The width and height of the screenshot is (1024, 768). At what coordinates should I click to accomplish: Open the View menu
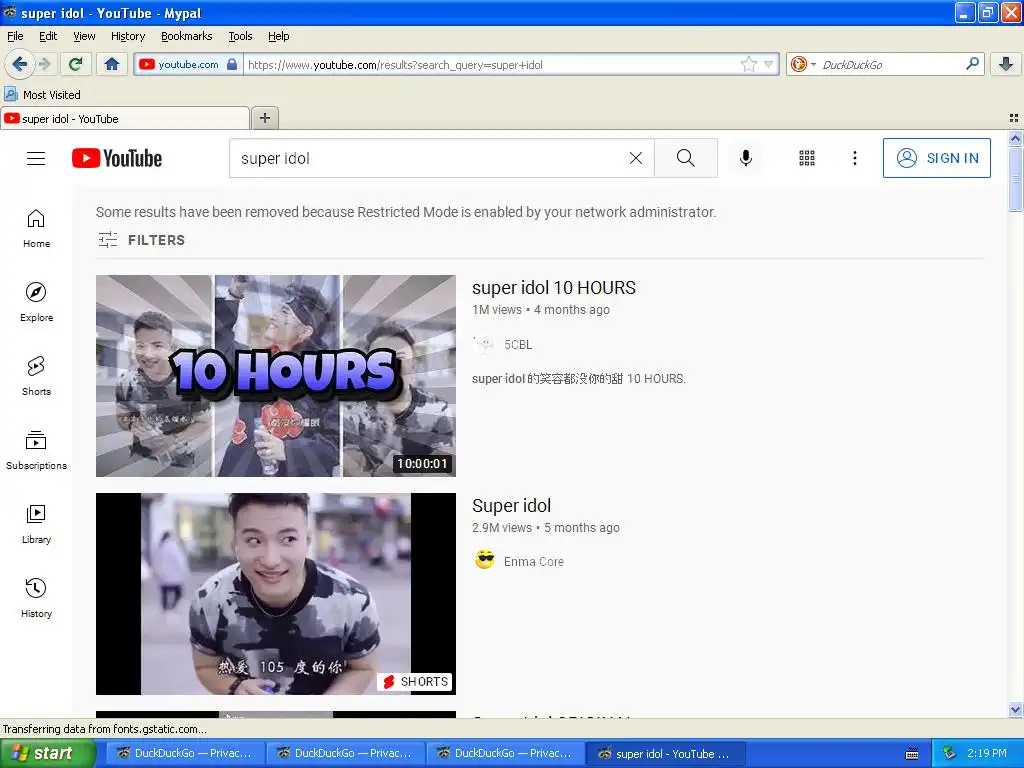pyautogui.click(x=84, y=36)
